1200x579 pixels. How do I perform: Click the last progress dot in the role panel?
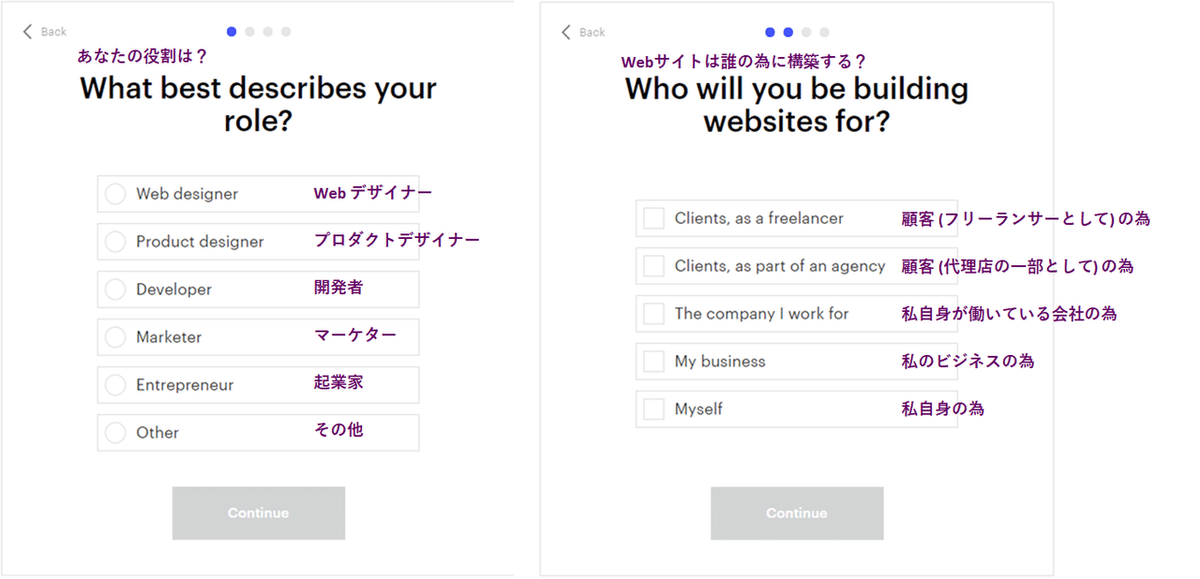click(286, 32)
